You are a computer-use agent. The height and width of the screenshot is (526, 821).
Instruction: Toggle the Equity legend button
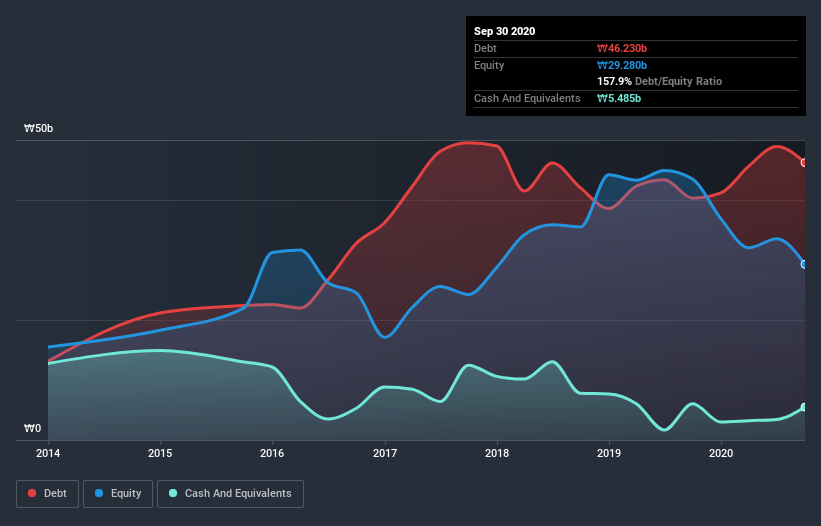coord(118,494)
